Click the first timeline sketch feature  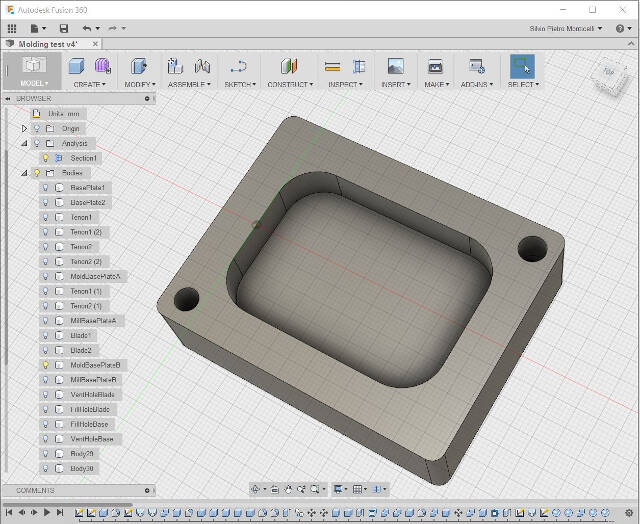pyautogui.click(x=79, y=512)
